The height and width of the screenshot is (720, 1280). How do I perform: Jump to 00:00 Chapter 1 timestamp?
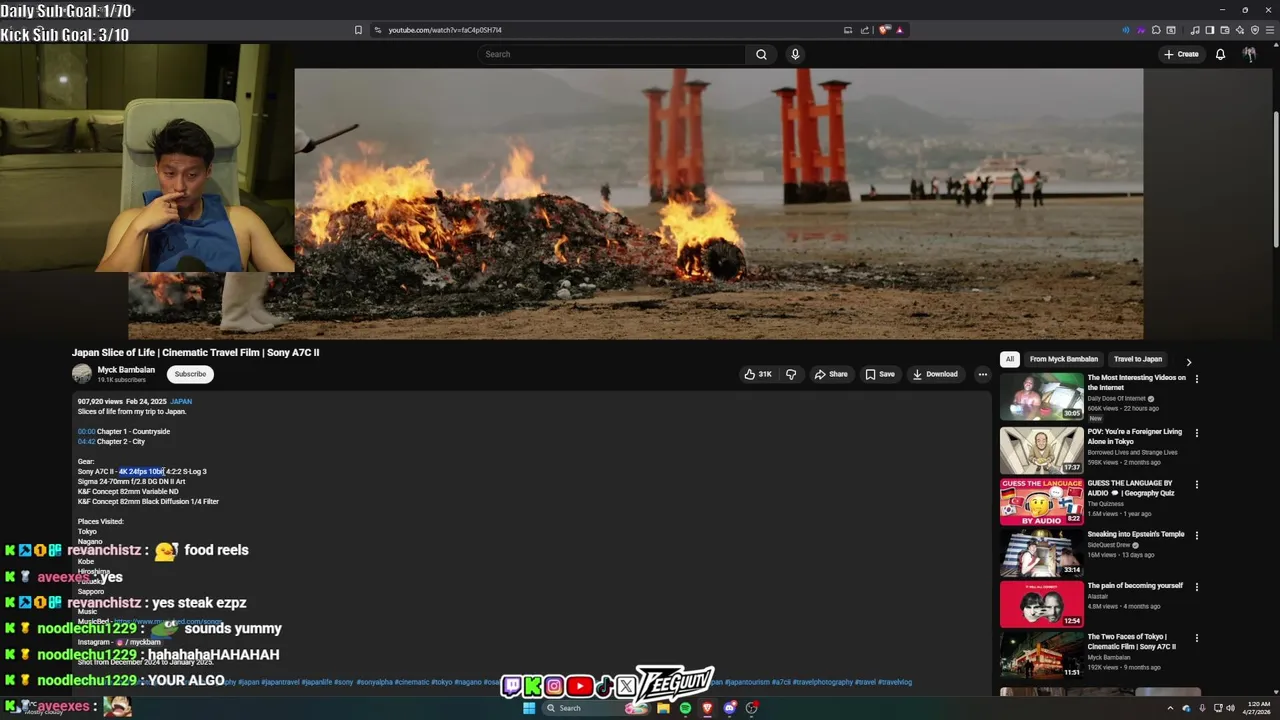pos(87,432)
